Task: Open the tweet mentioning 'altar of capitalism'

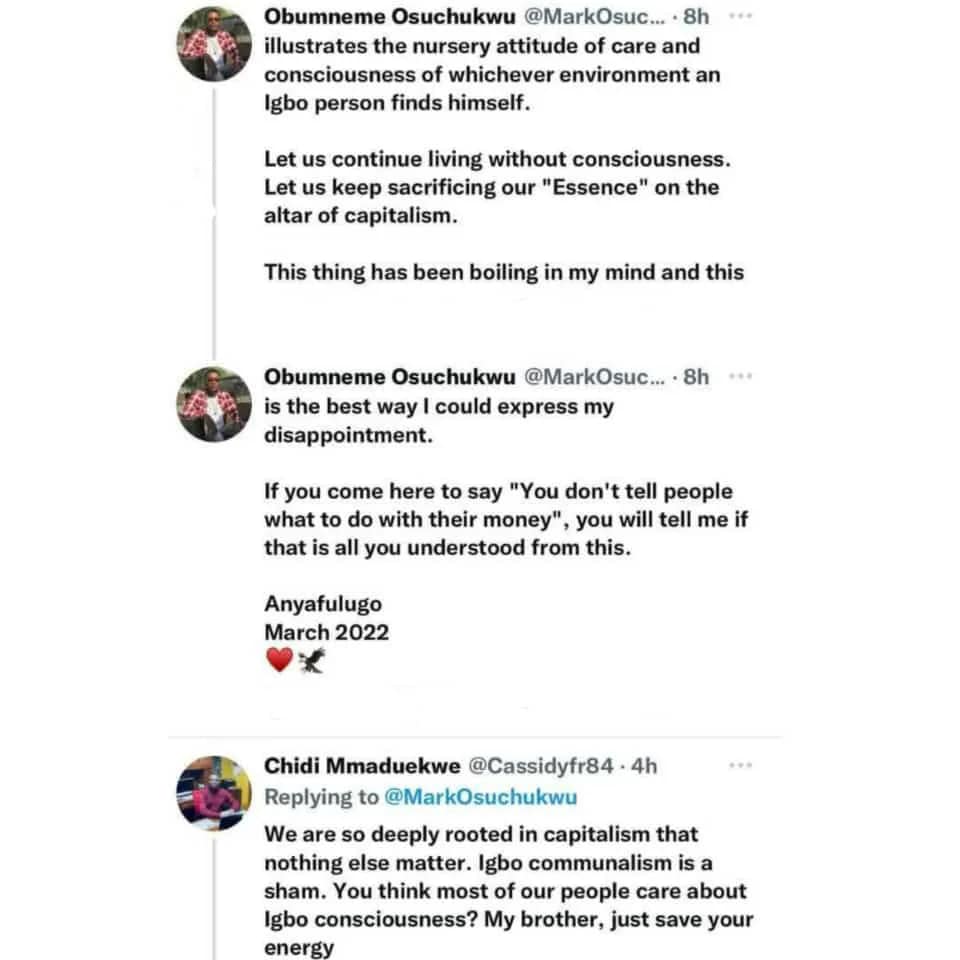Action: coord(490,187)
